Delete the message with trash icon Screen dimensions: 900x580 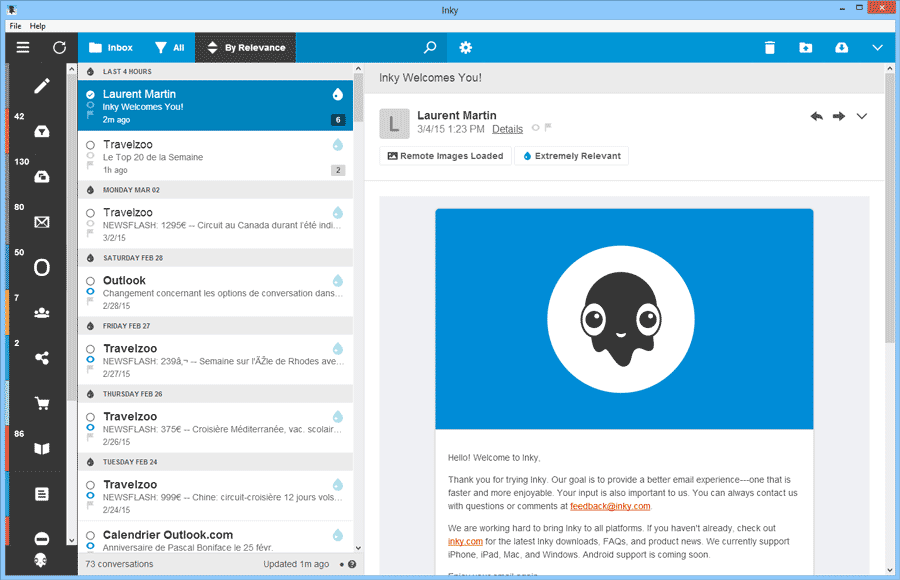click(770, 48)
